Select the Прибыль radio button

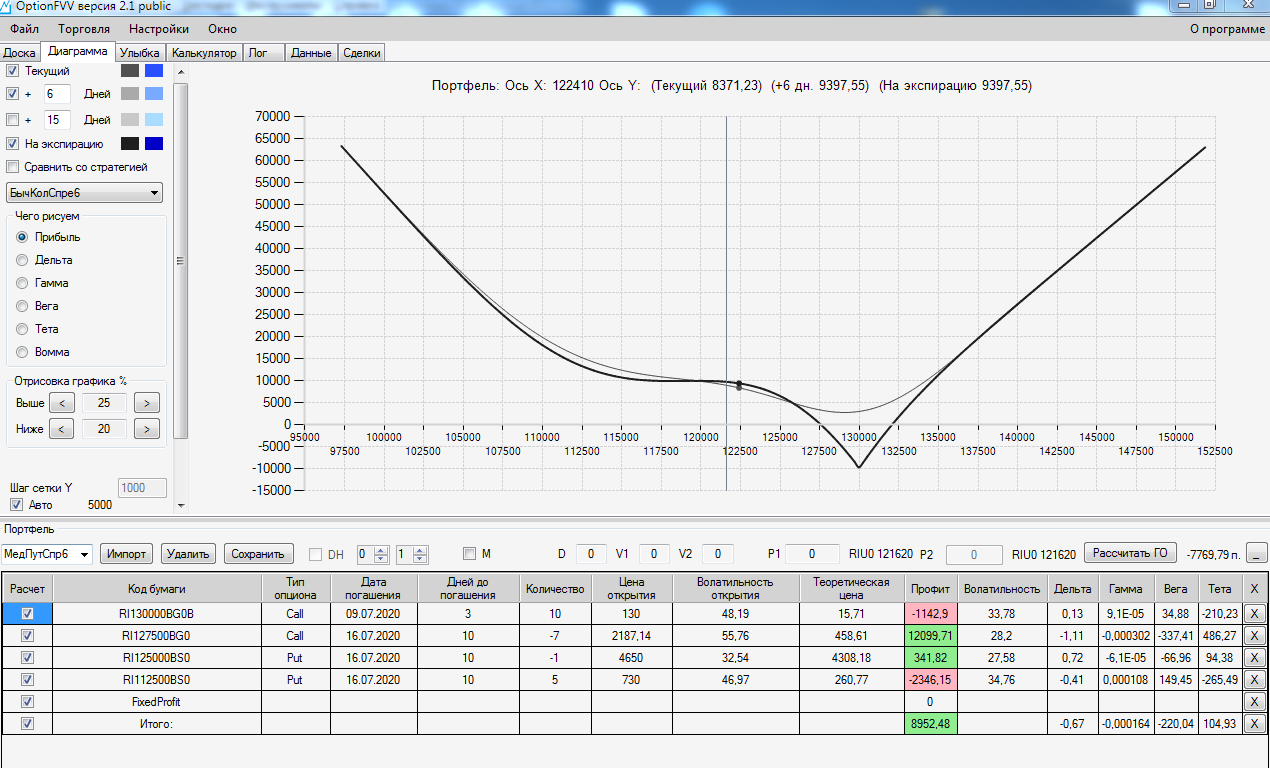22,237
